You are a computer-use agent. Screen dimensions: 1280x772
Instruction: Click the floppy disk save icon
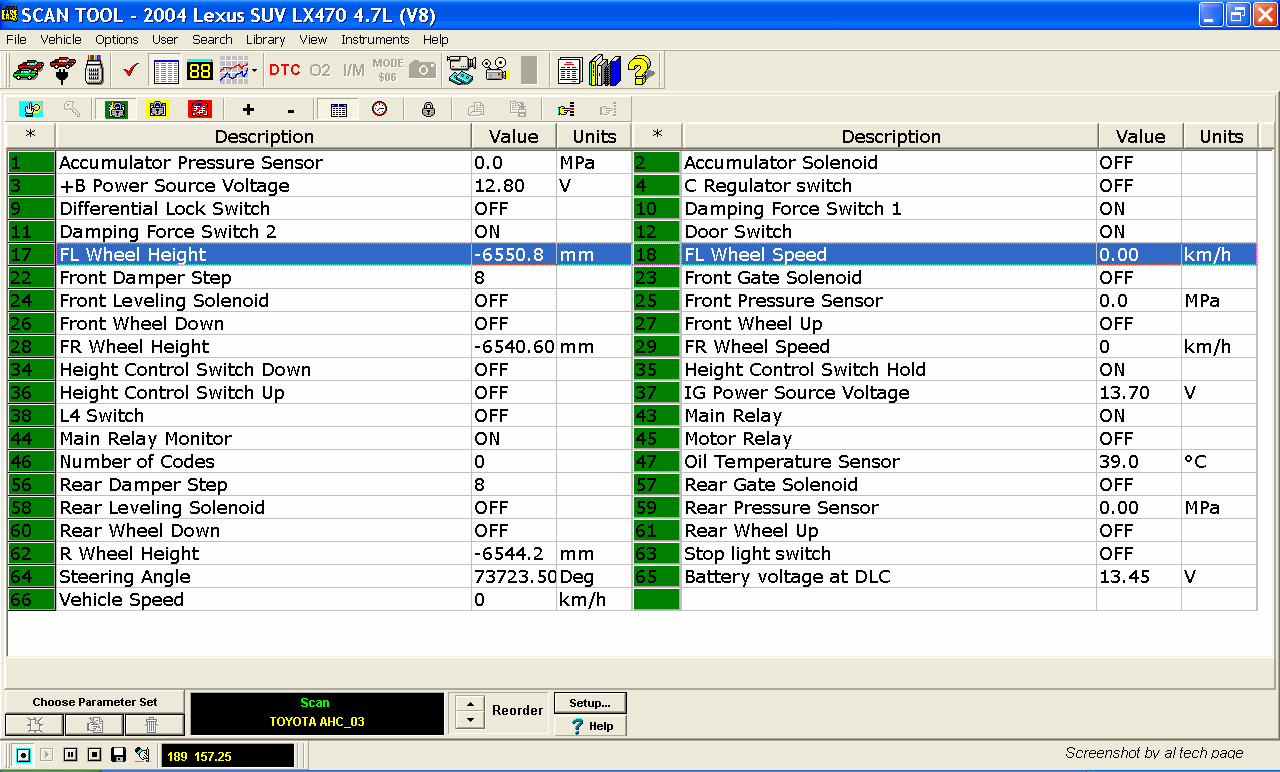(x=118, y=755)
